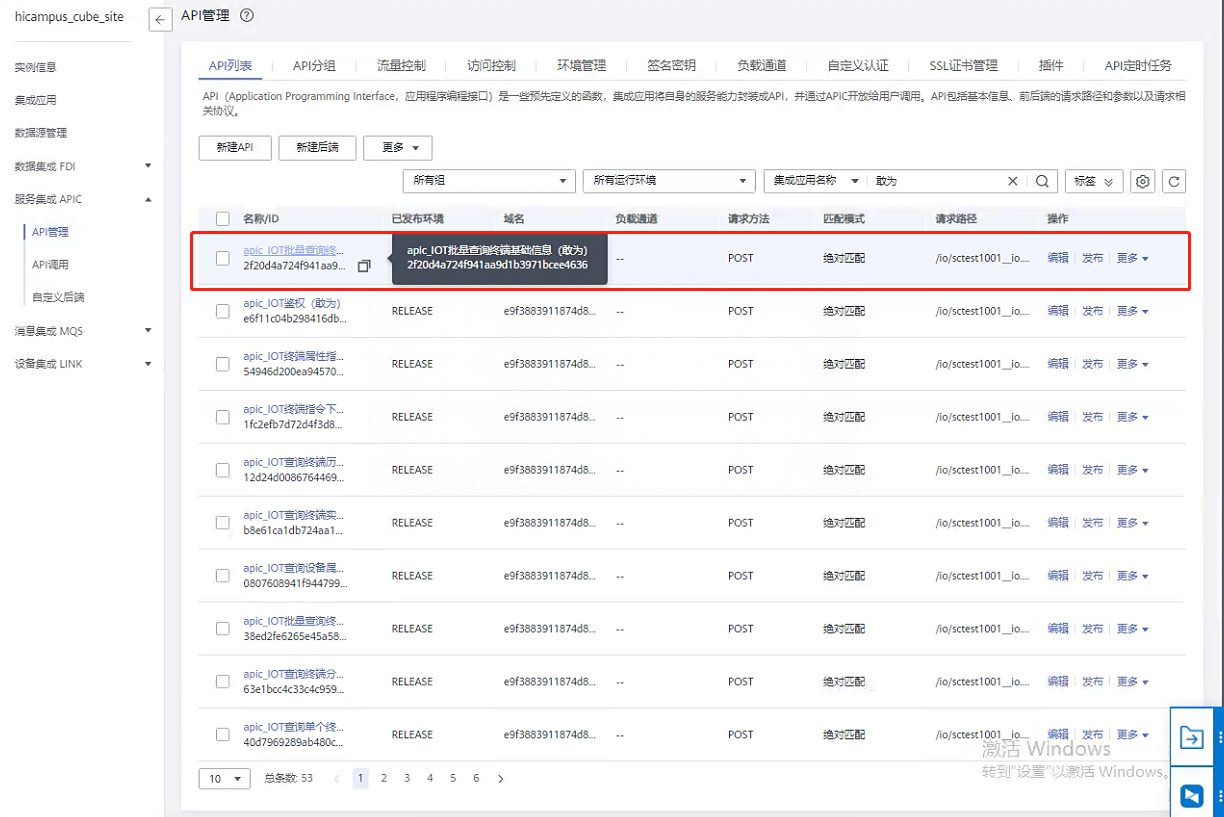The width and height of the screenshot is (1224, 817).
Task: Select all APIs with header checkbox
Action: (x=223, y=219)
